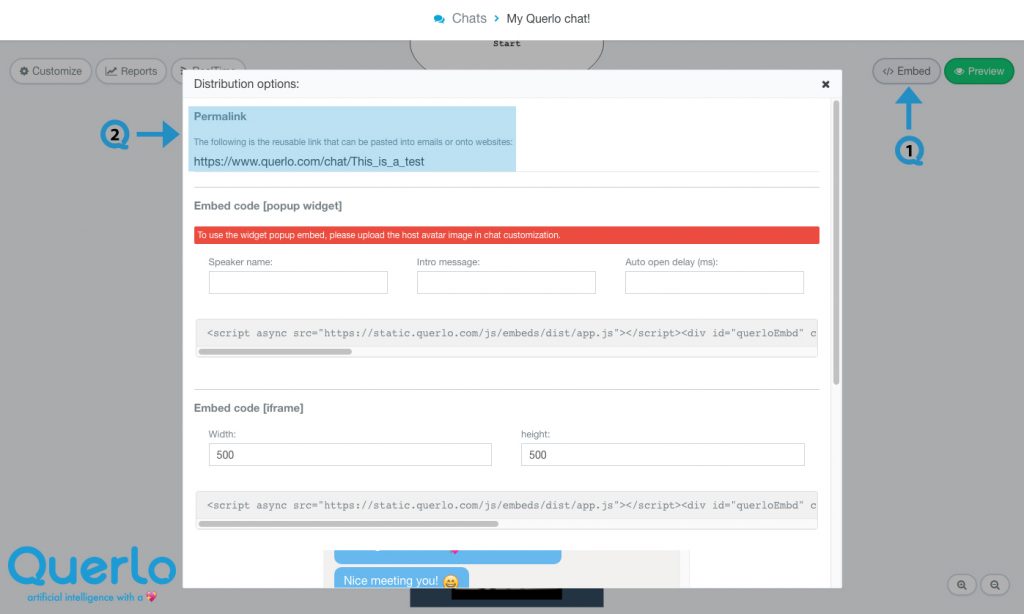The height and width of the screenshot is (614, 1024).
Task: Click the Embed code [iframe] heading
Action: click(x=248, y=408)
